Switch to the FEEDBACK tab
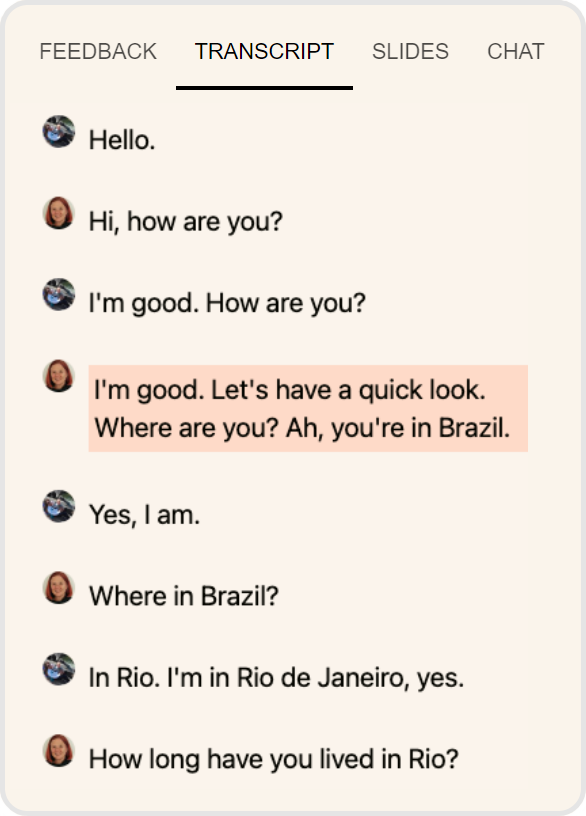 [x=97, y=51]
